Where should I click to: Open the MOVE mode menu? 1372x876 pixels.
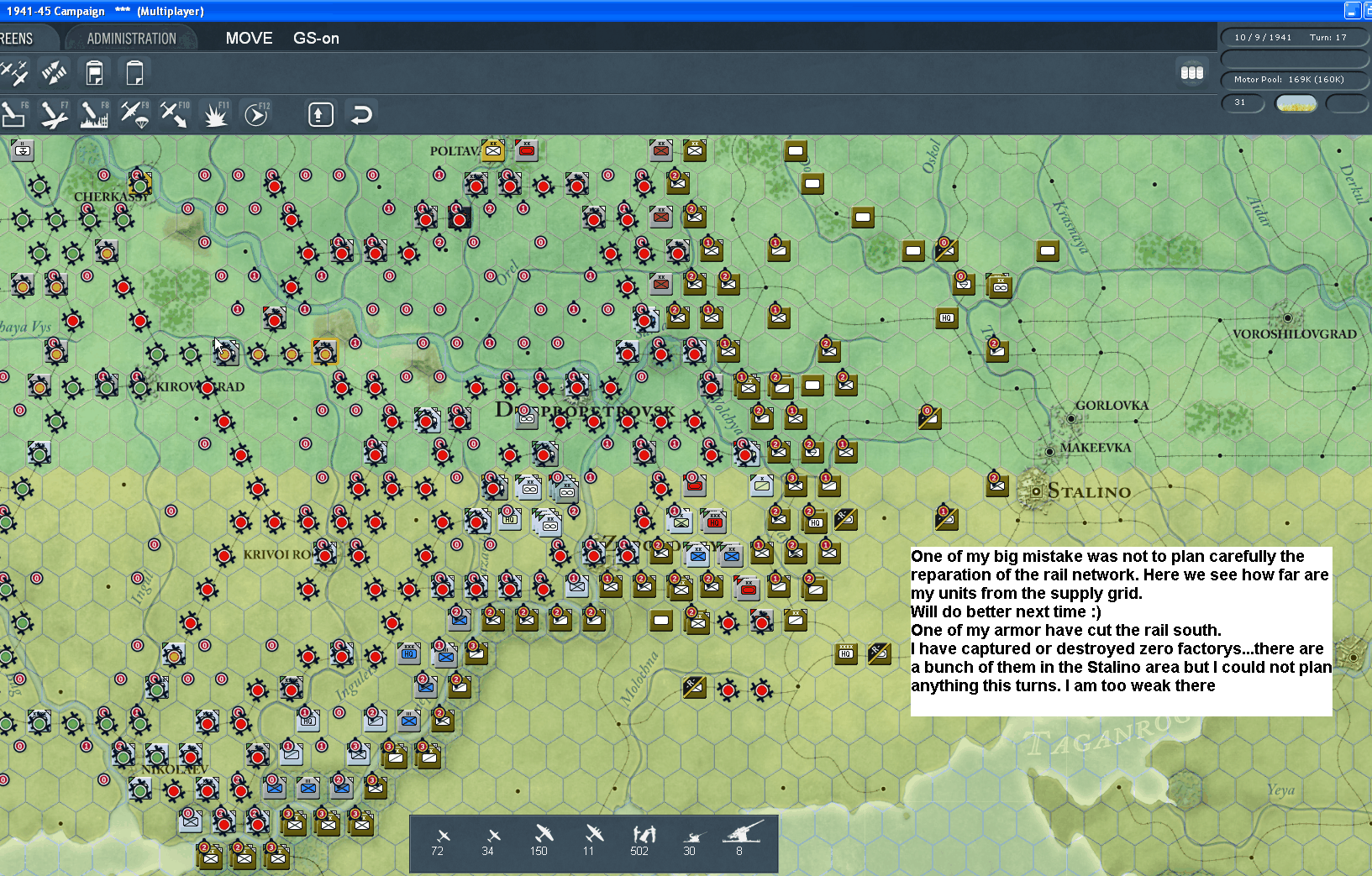(x=248, y=38)
